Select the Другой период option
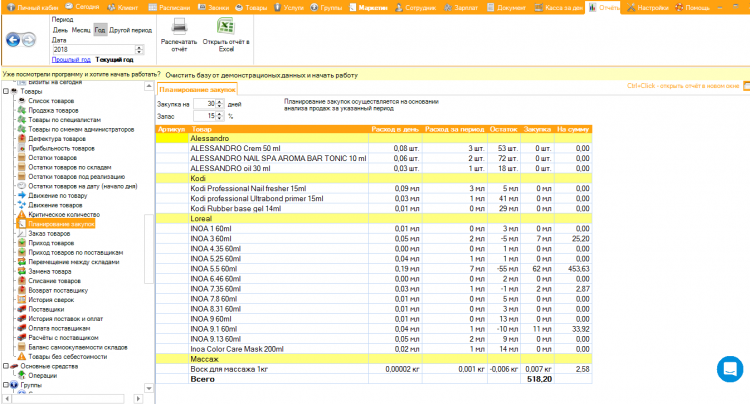Screen dimensions: 750x404 coord(131,30)
